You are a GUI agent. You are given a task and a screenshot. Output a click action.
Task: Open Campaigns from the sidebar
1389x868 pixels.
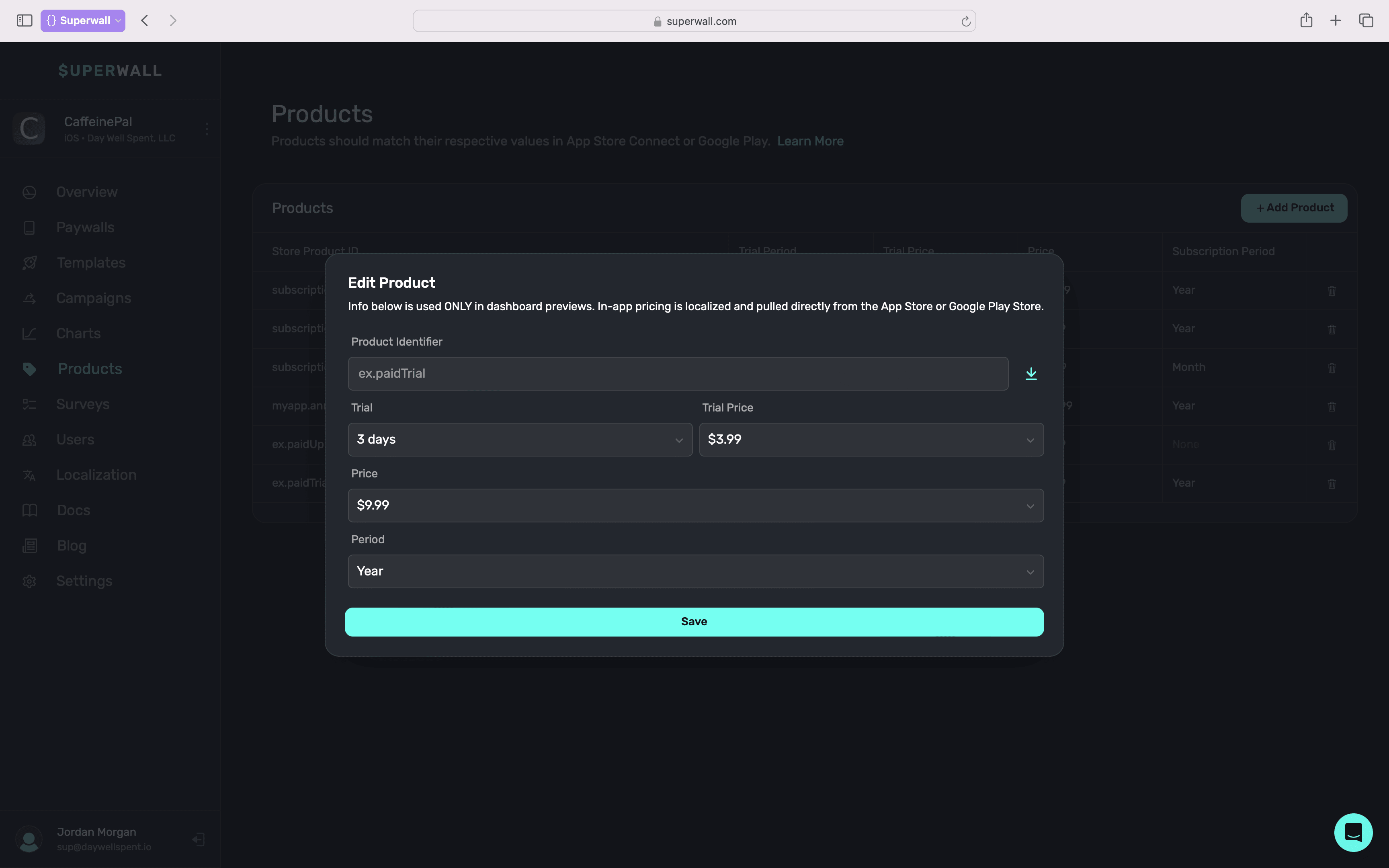(94, 298)
